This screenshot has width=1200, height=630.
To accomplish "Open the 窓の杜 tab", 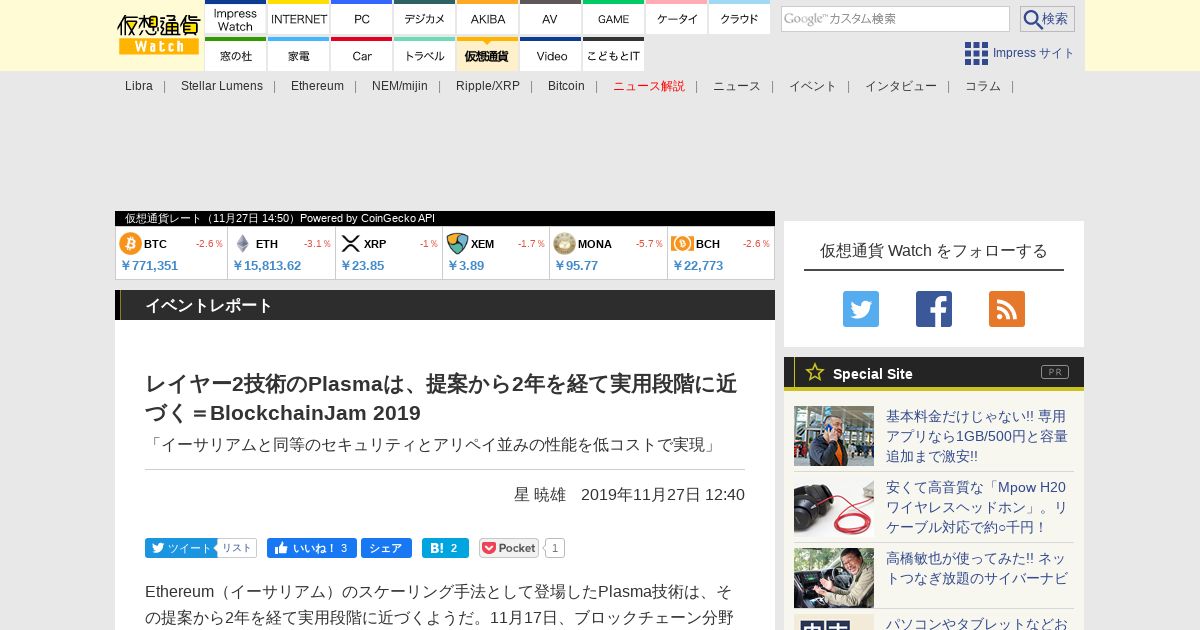I will pos(235,55).
